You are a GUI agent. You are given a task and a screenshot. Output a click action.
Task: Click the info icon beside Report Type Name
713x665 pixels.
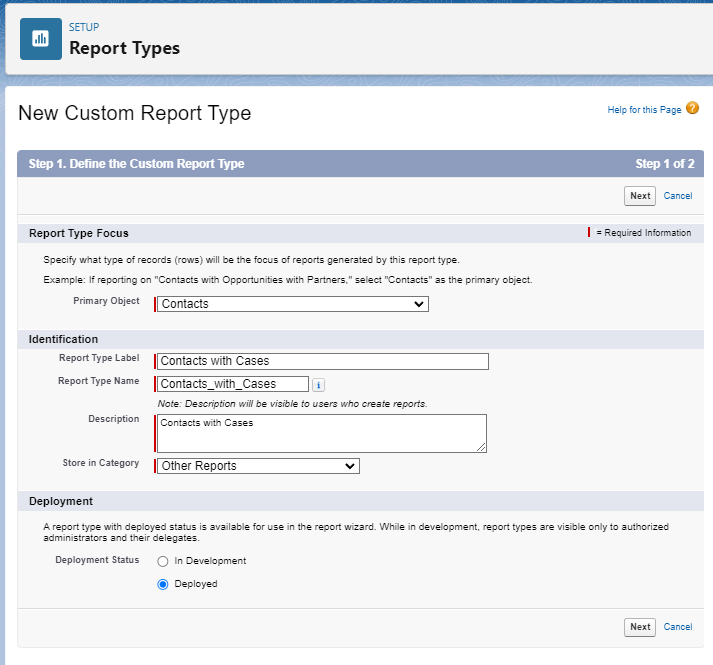tap(318, 384)
